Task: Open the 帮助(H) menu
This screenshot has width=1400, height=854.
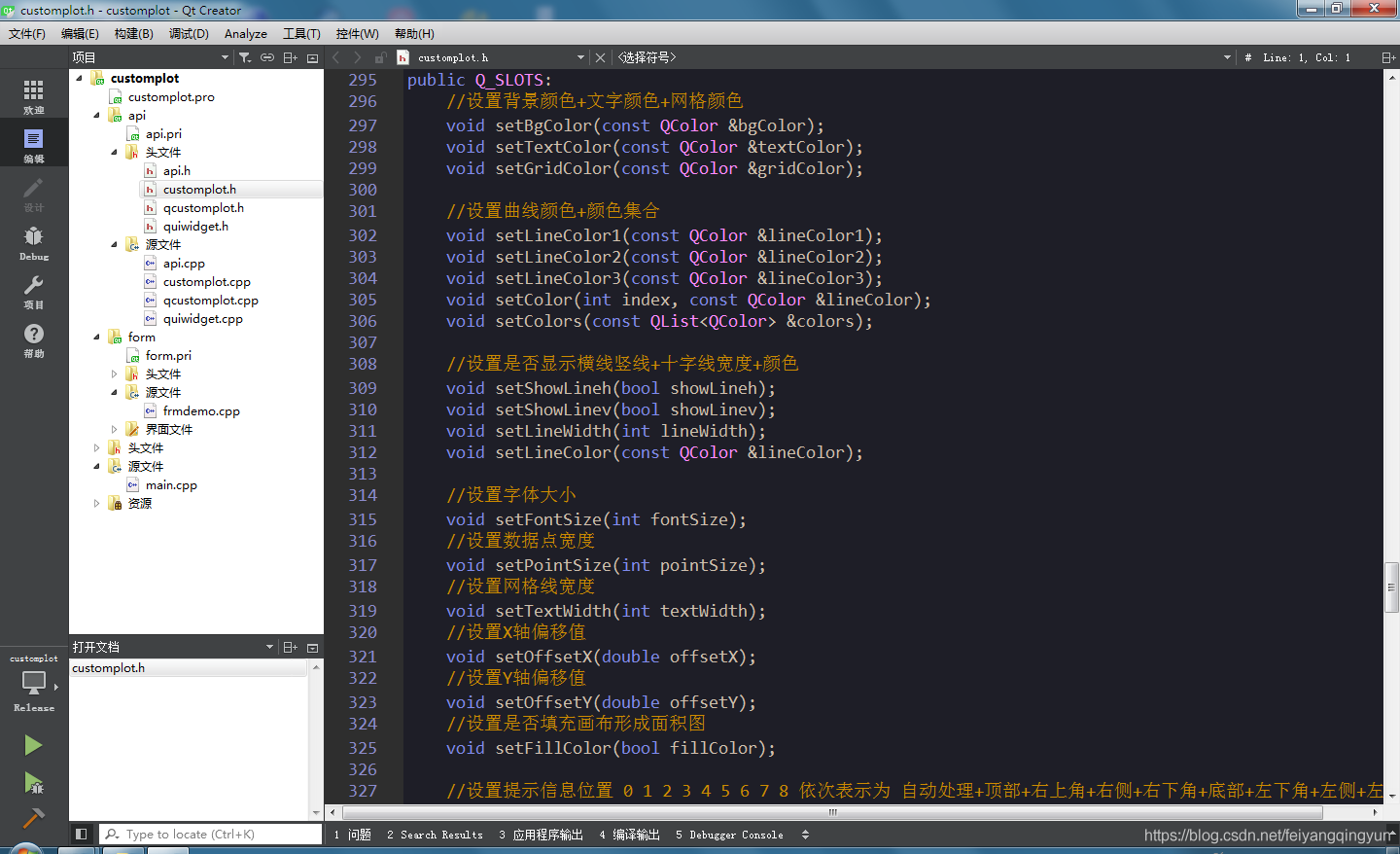Action: click(414, 33)
